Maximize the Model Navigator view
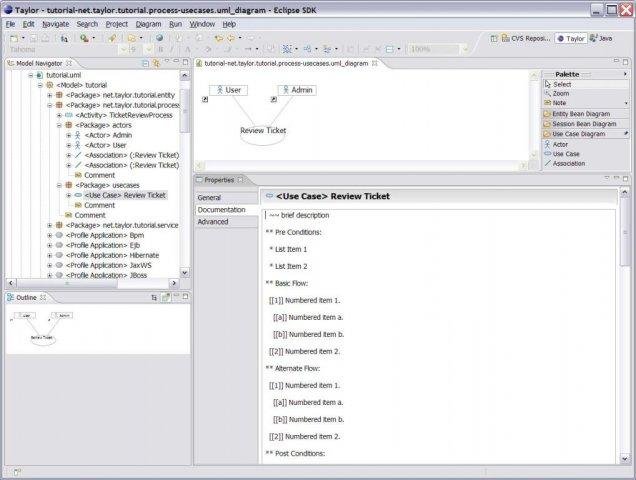 185,62
